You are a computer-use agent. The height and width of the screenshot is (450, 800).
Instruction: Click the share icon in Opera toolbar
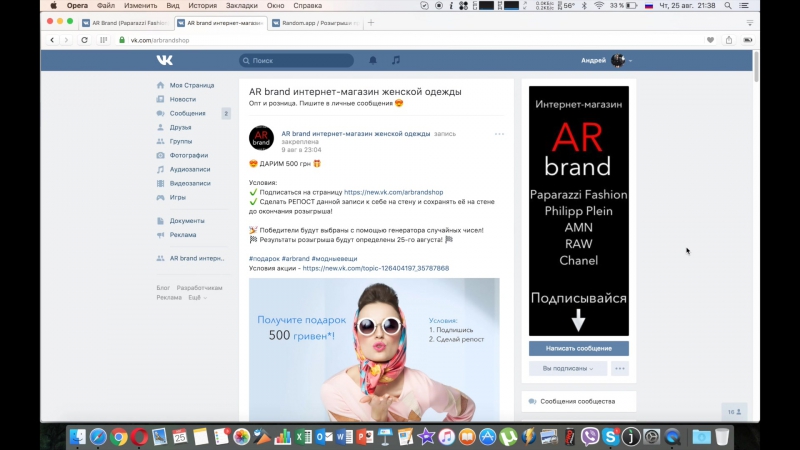click(729, 40)
